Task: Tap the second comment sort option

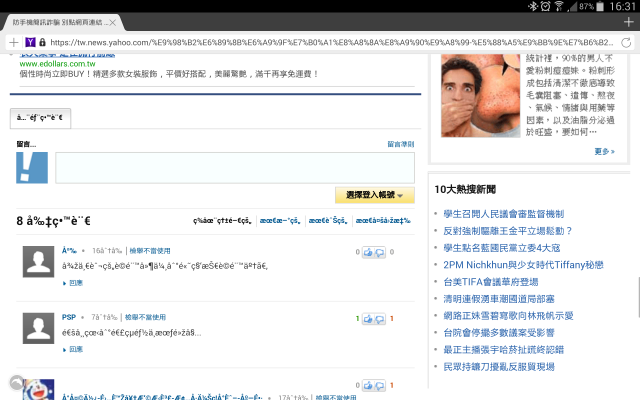Action: point(280,221)
